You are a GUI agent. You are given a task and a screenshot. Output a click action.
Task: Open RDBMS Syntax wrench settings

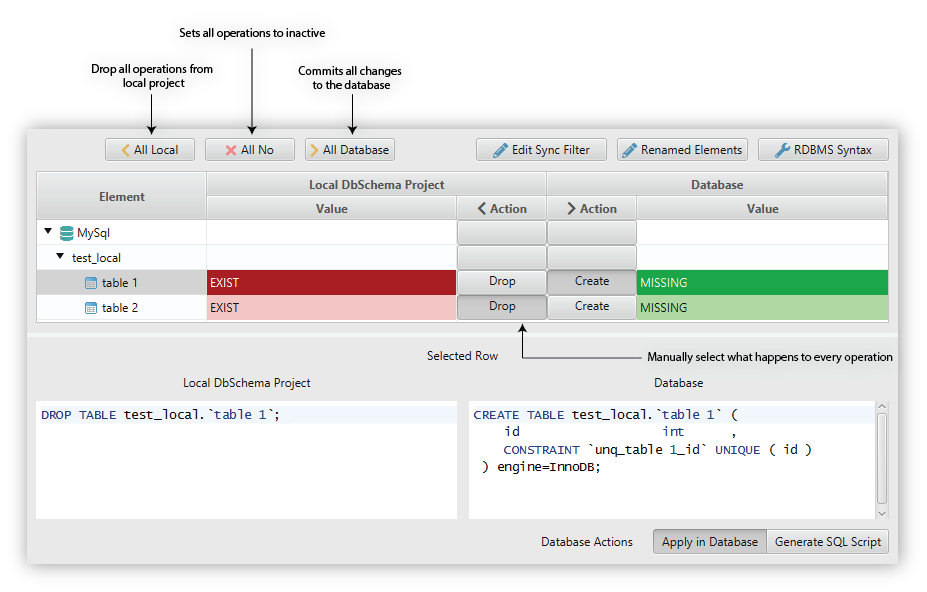823,150
